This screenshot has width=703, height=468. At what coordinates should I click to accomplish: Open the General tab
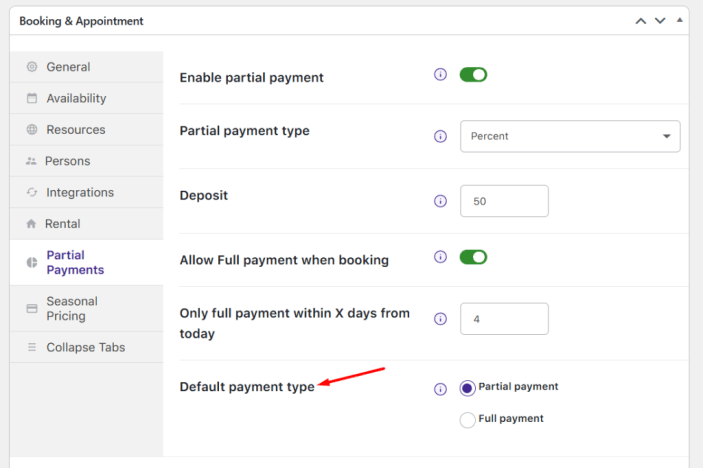(87, 67)
